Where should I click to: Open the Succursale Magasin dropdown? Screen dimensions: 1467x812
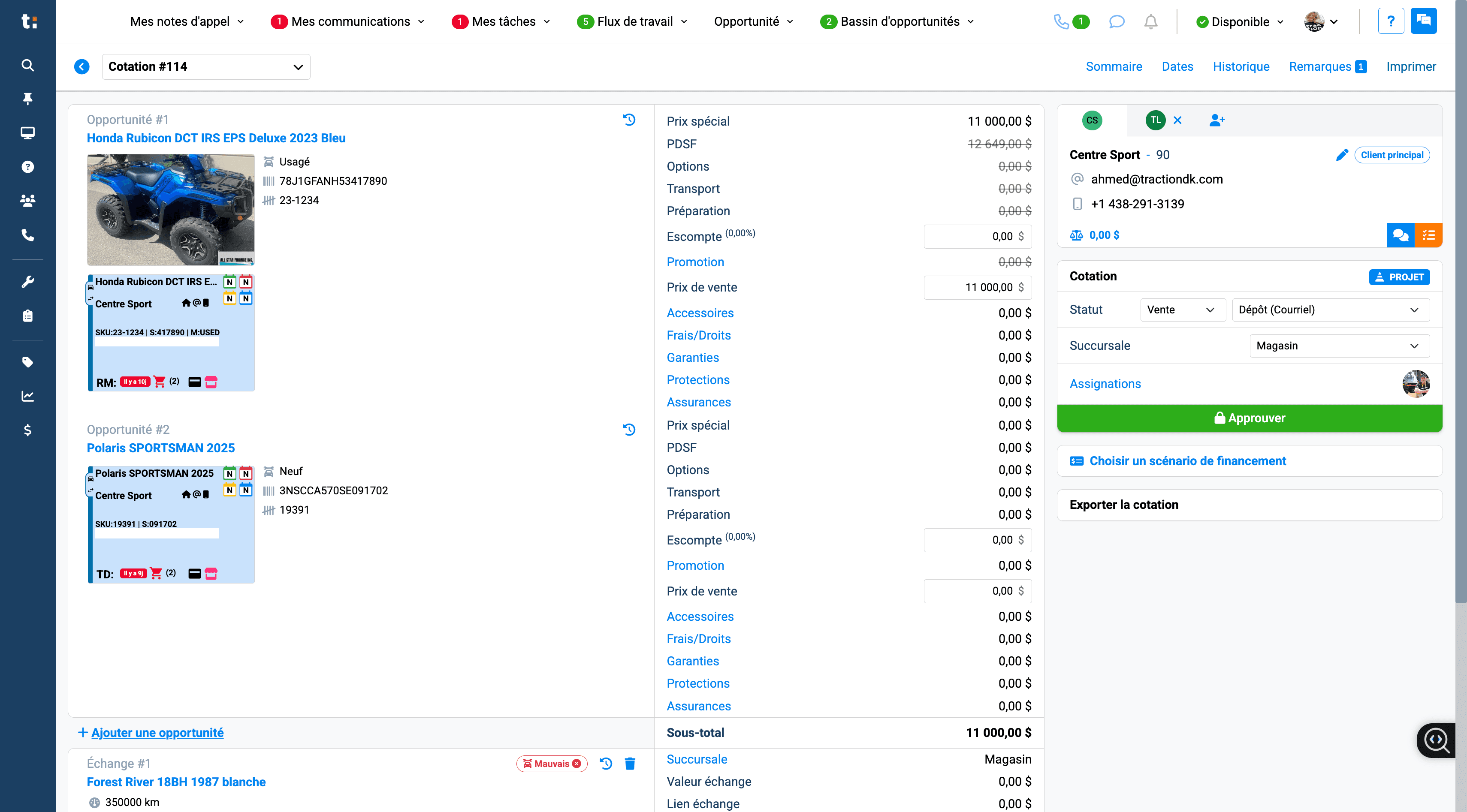click(x=1339, y=346)
